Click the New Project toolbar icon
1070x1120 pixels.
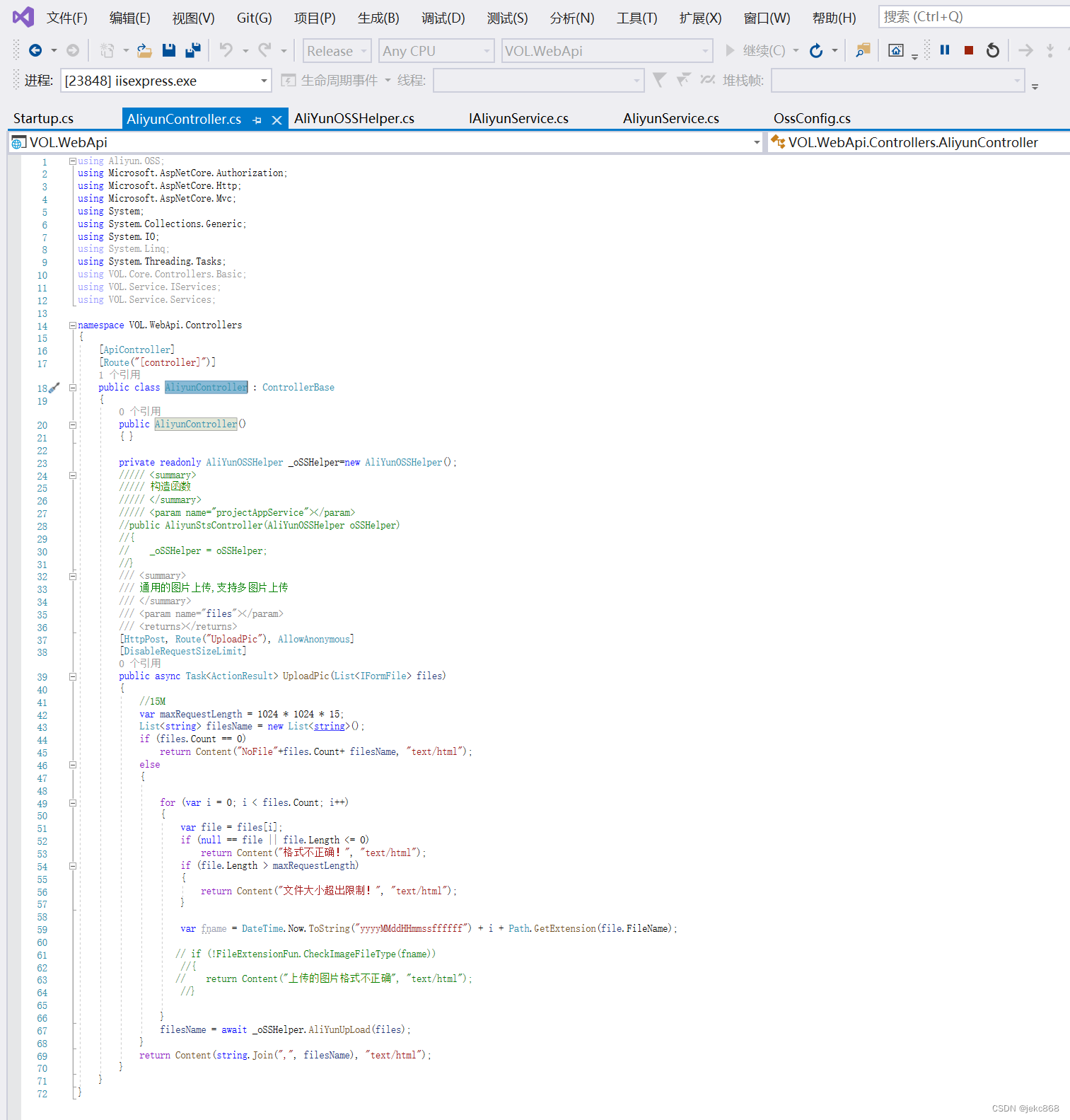click(x=107, y=50)
